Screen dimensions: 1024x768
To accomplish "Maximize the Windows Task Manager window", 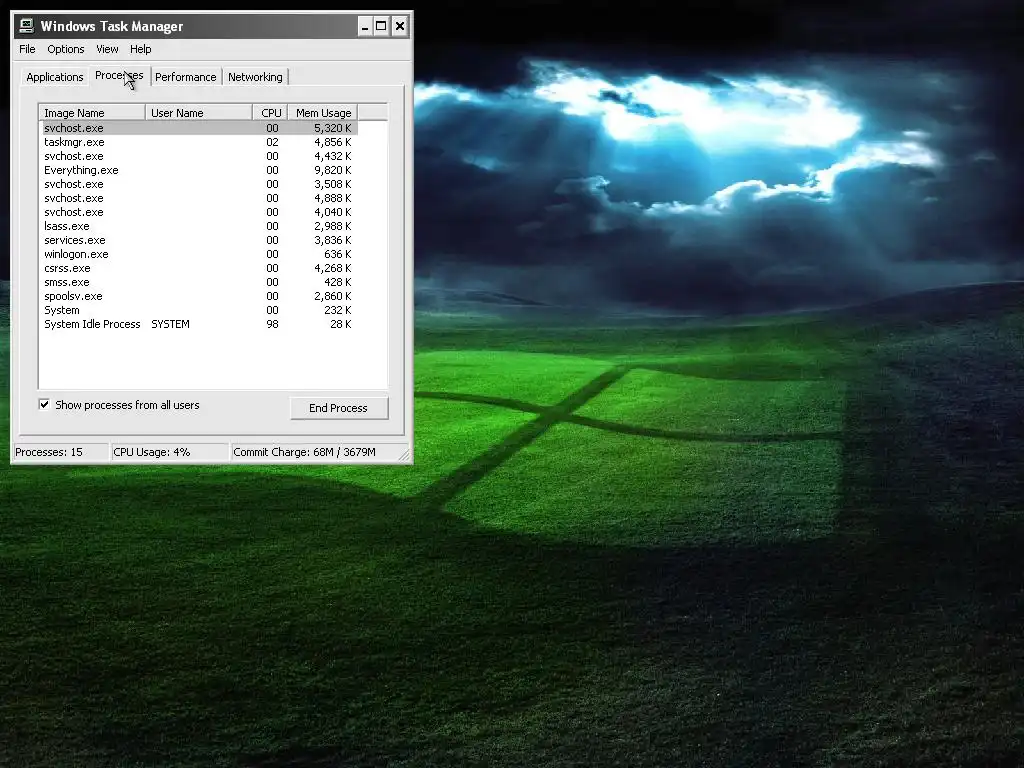I will [x=381, y=27].
